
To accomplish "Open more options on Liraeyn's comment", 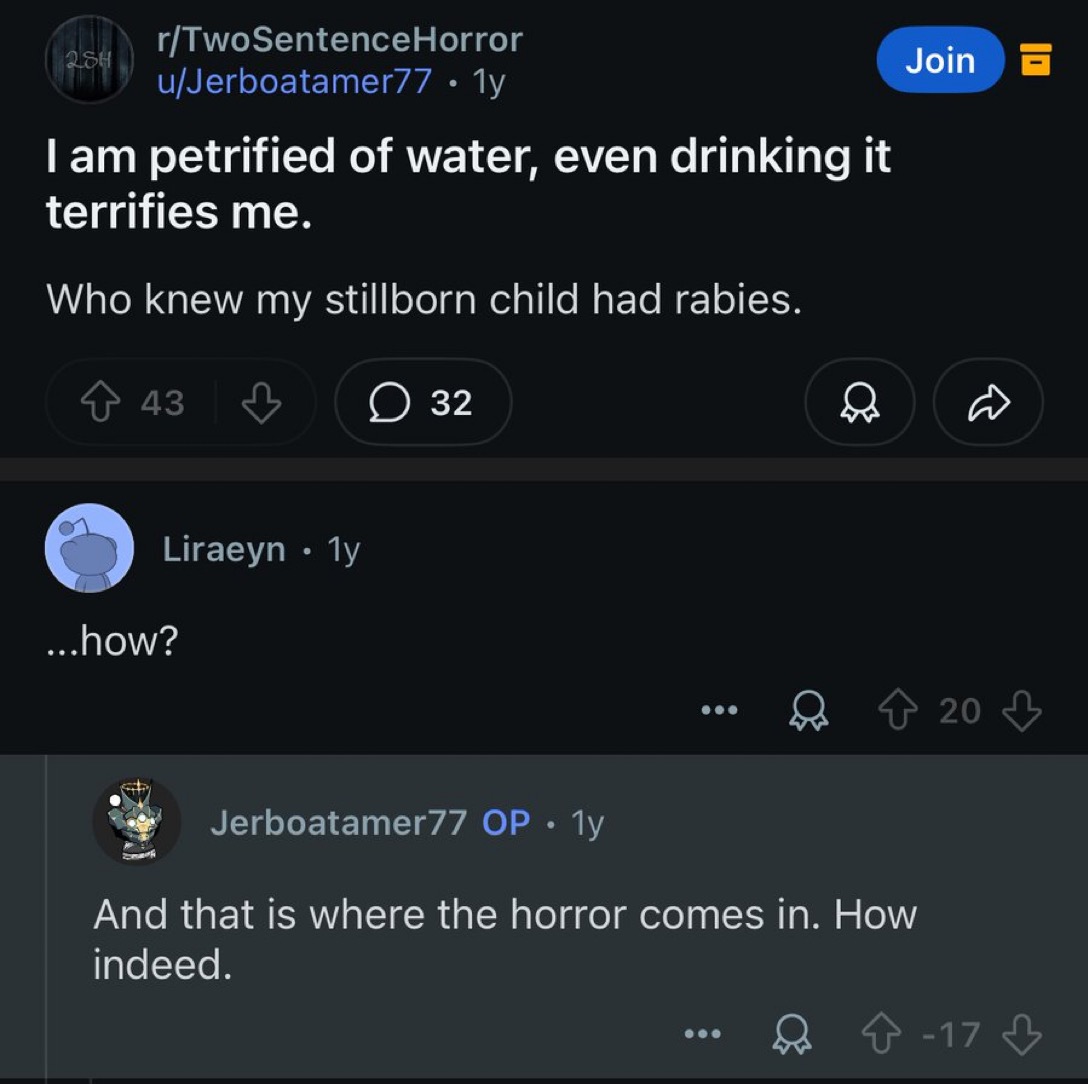I will [x=718, y=710].
